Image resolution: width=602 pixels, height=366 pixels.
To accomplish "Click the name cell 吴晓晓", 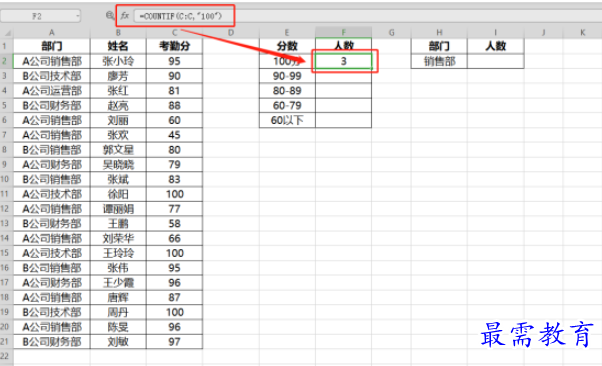I will point(118,164).
